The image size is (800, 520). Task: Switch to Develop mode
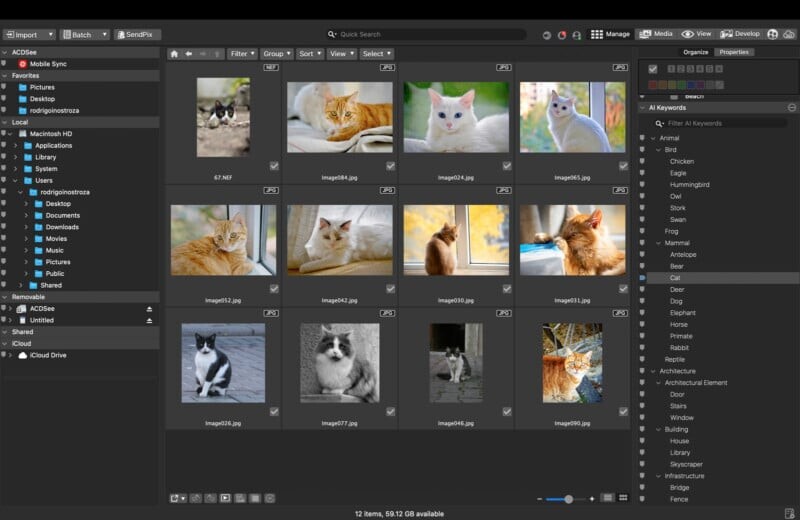pyautogui.click(x=740, y=34)
